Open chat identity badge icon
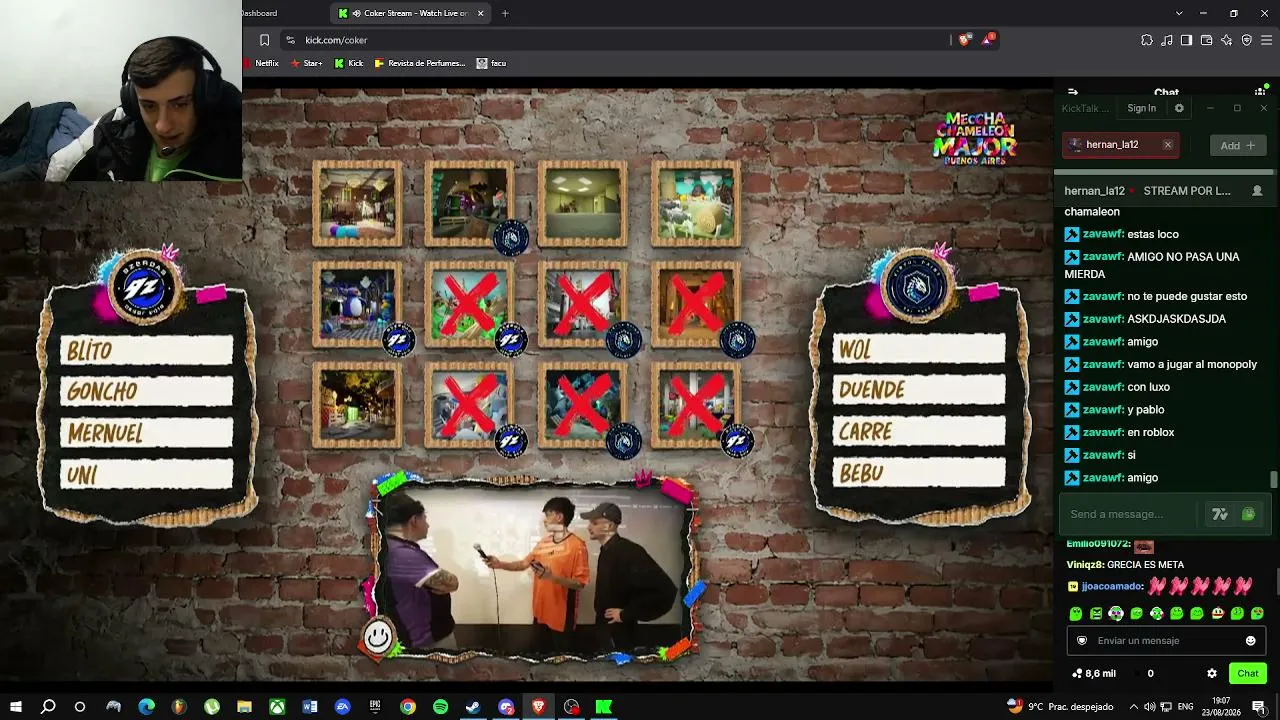The height and width of the screenshot is (720, 1280). click(x=1081, y=641)
